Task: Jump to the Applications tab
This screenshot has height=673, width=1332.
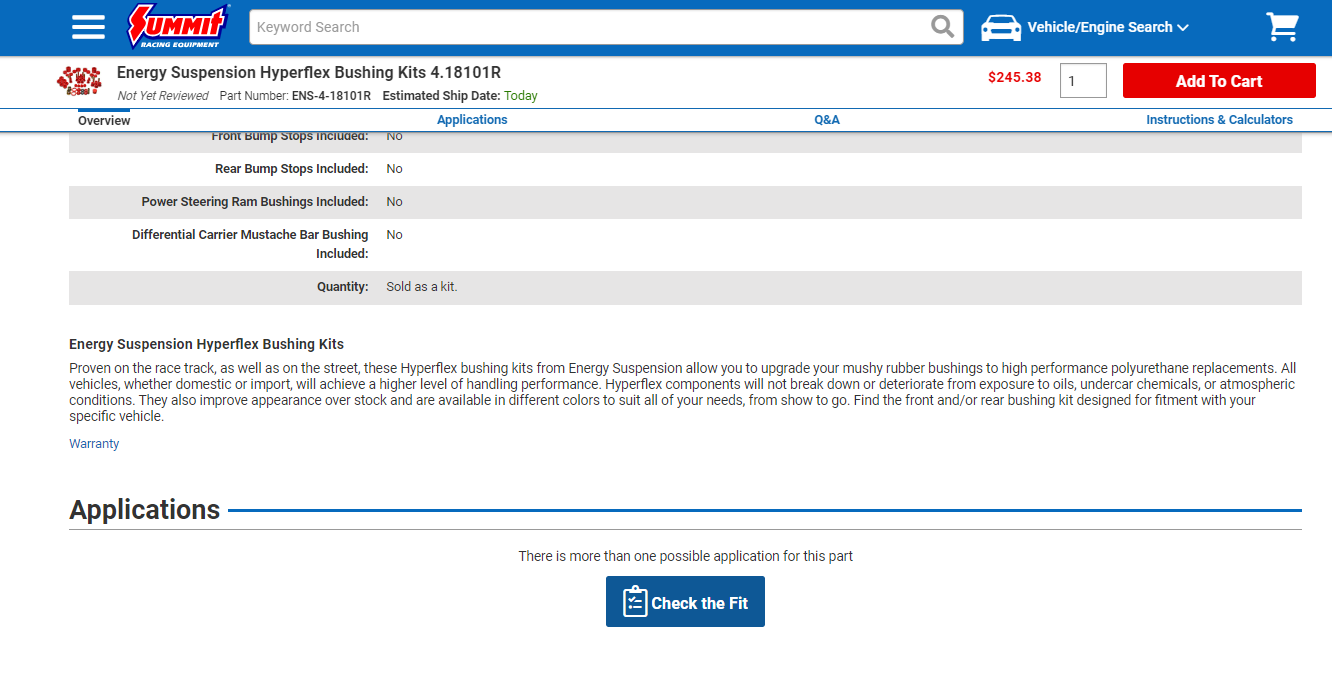Action: click(x=472, y=120)
